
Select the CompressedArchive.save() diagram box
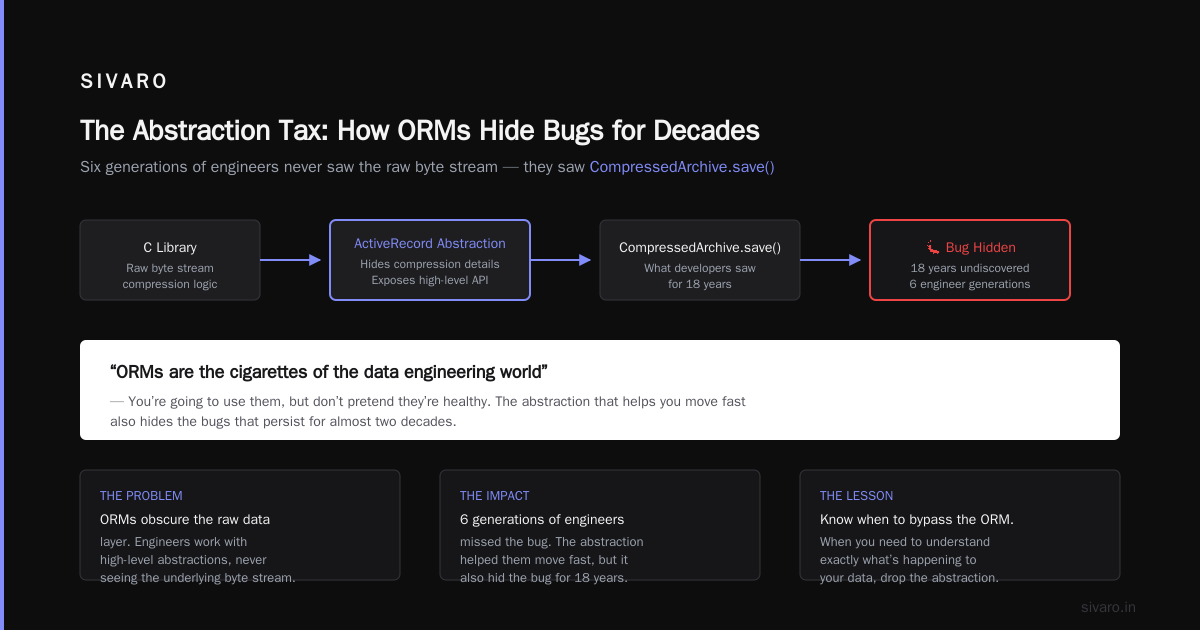(x=700, y=260)
